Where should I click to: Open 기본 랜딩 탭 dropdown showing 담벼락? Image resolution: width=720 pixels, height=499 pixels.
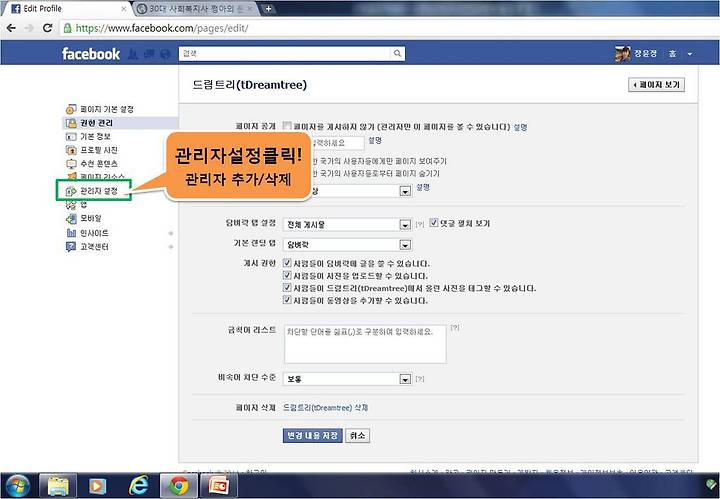point(347,245)
